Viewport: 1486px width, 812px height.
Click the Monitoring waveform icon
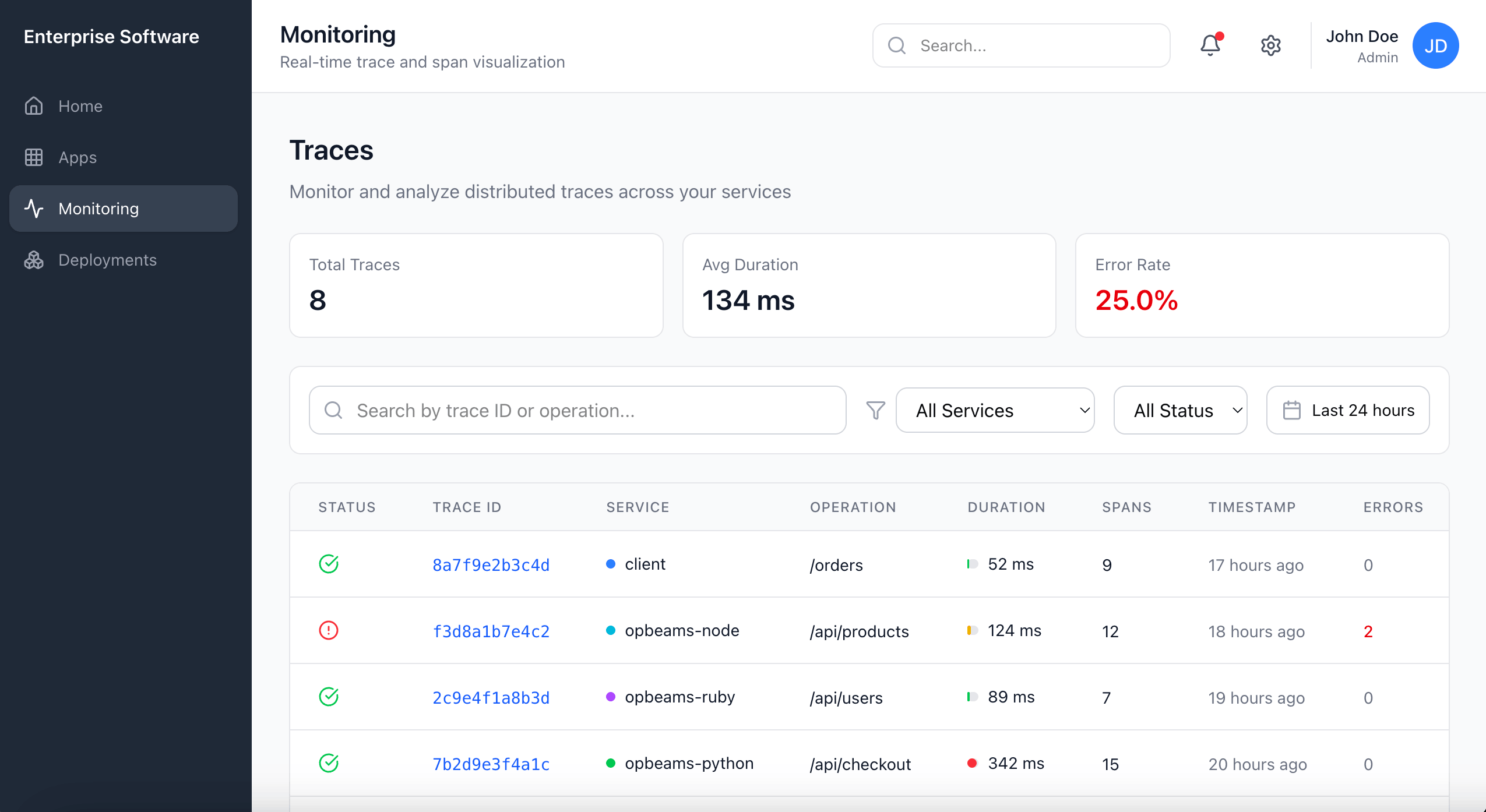(x=34, y=209)
